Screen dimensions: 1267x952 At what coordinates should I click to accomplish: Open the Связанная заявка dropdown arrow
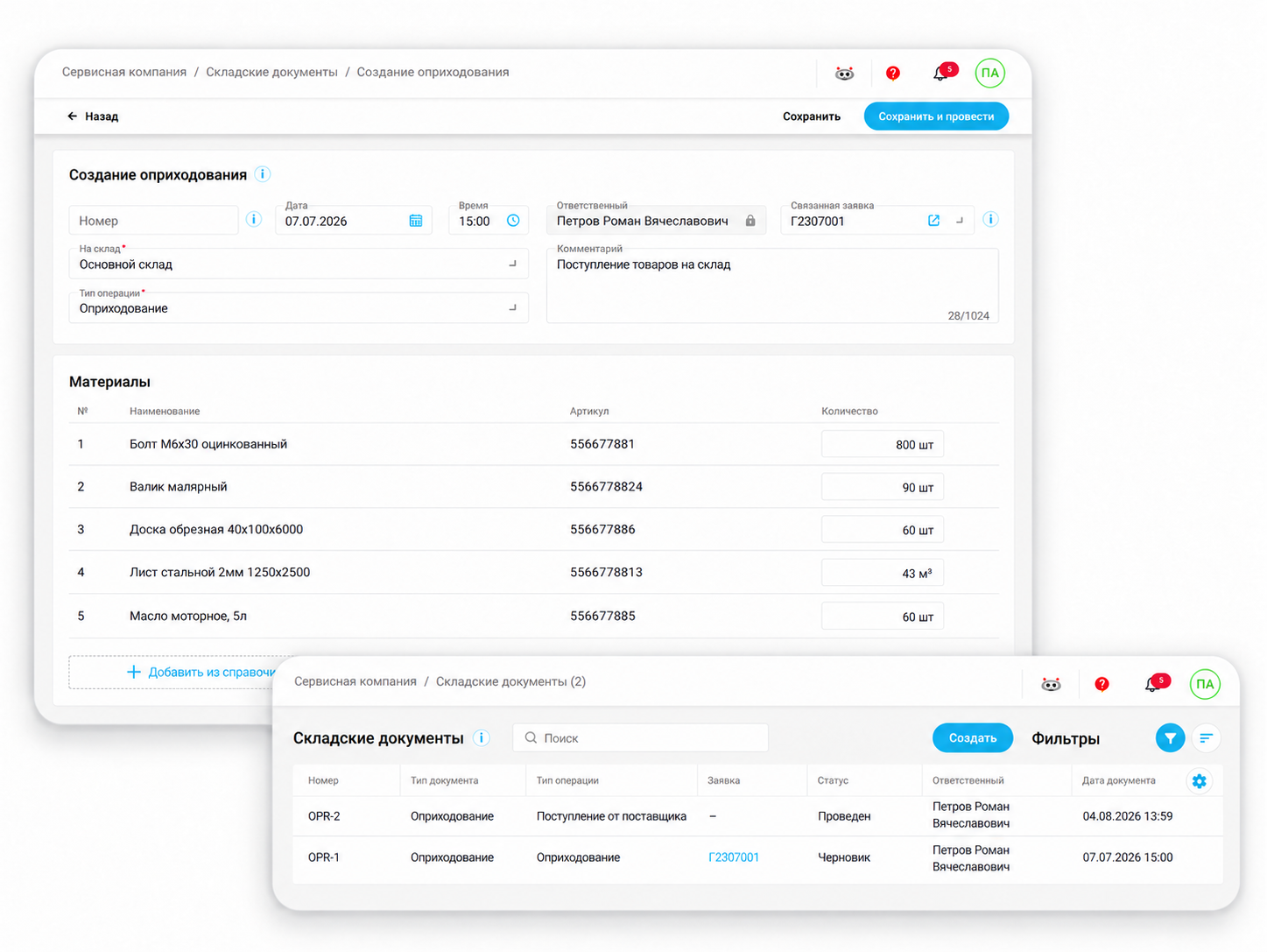pyautogui.click(x=960, y=221)
